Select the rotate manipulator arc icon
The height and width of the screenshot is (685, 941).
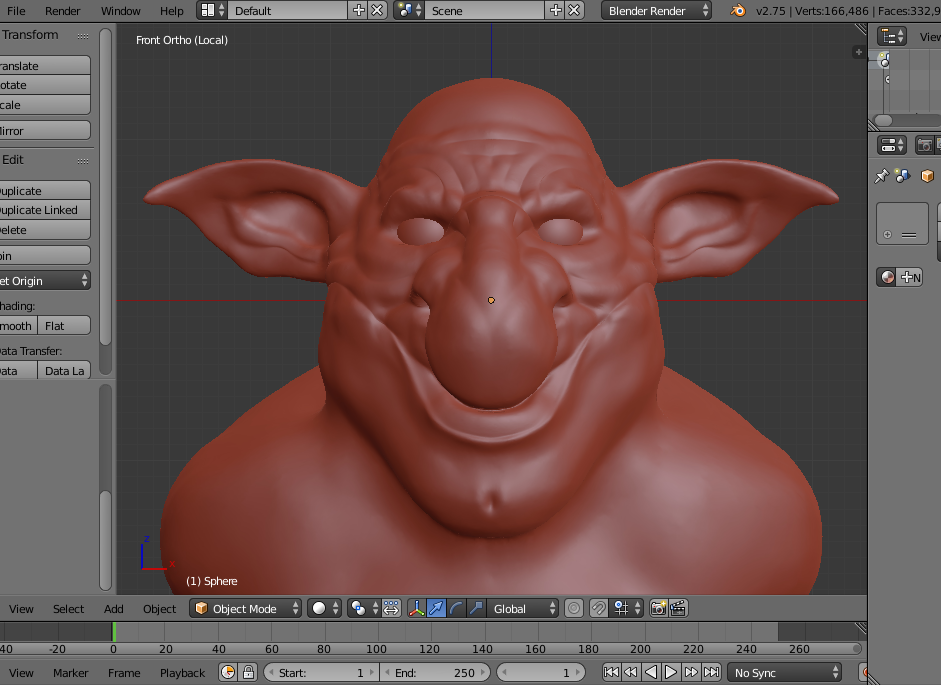(456, 608)
